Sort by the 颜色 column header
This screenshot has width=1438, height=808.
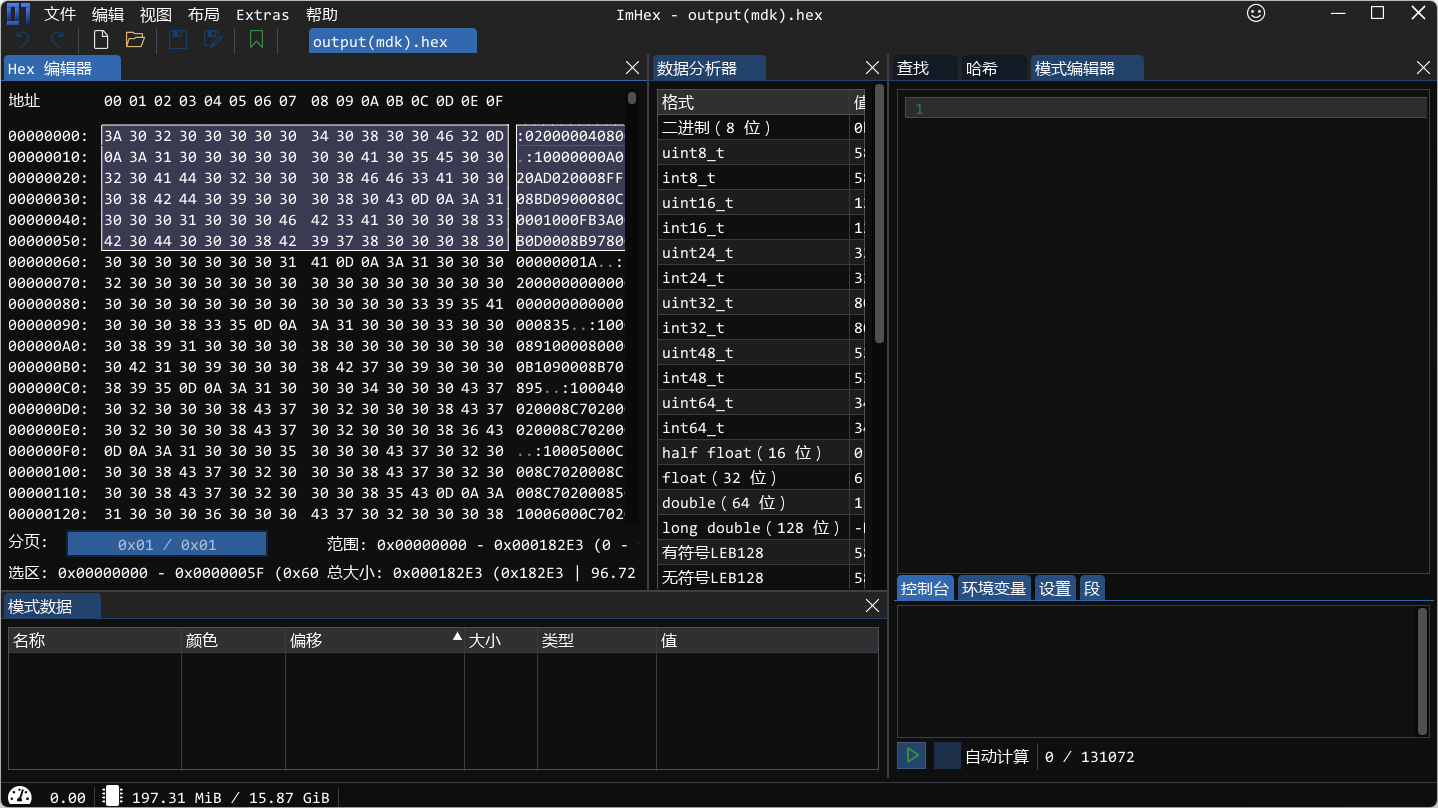tap(233, 640)
